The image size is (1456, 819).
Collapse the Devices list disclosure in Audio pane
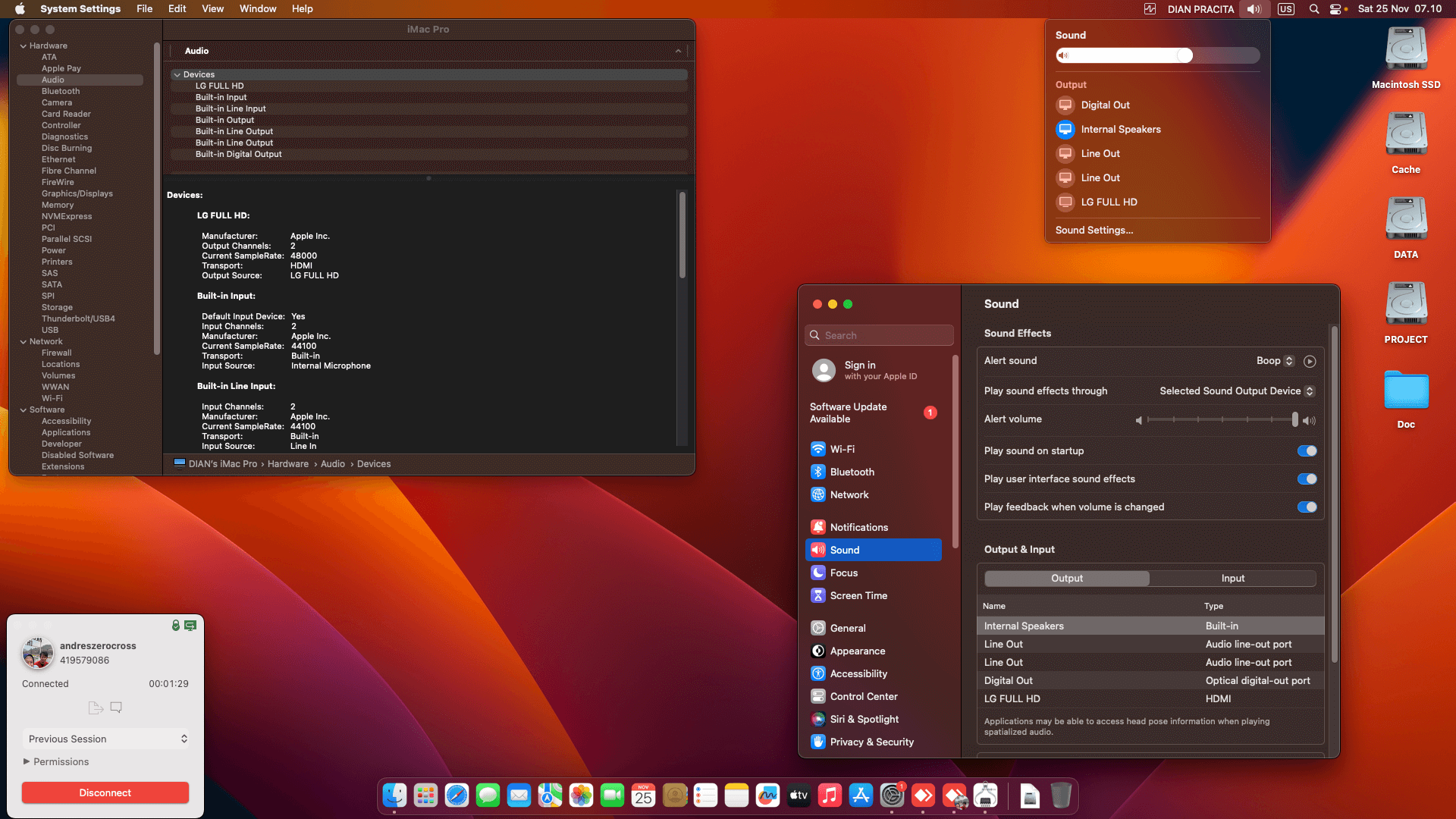tap(177, 75)
